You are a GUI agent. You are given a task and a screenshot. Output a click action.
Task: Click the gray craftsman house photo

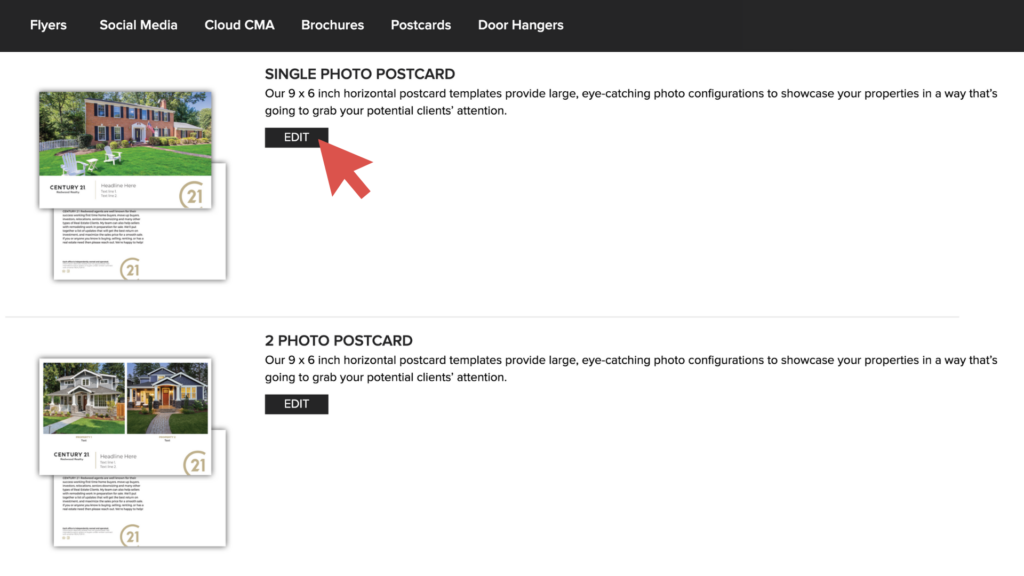point(84,398)
